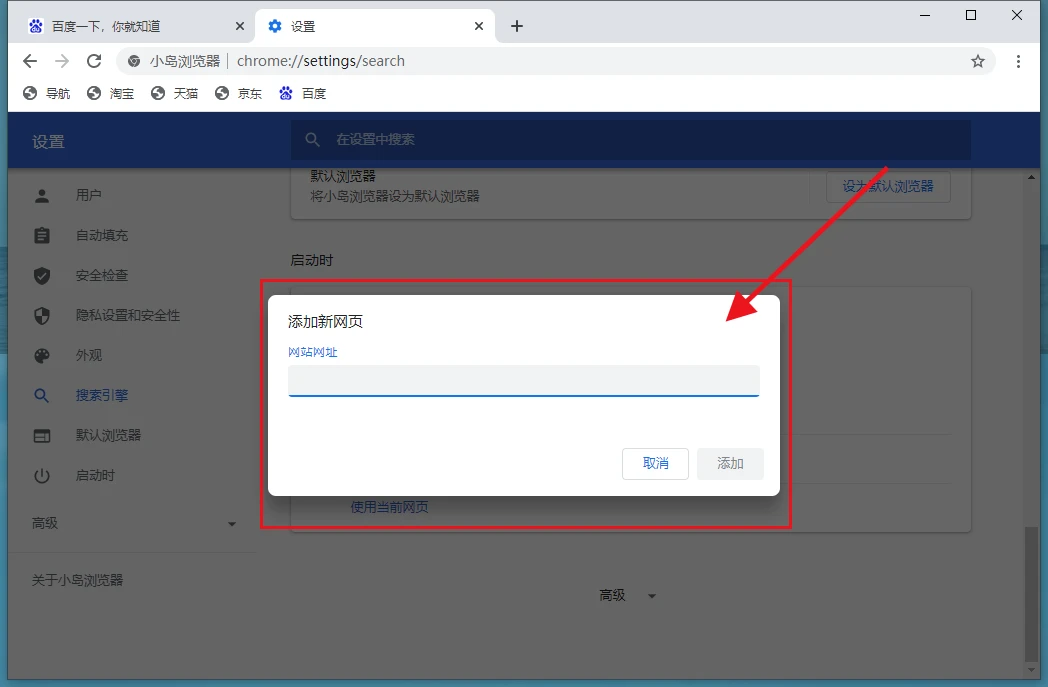Open the browser three-dot menu
The width and height of the screenshot is (1048, 687).
point(1018,61)
